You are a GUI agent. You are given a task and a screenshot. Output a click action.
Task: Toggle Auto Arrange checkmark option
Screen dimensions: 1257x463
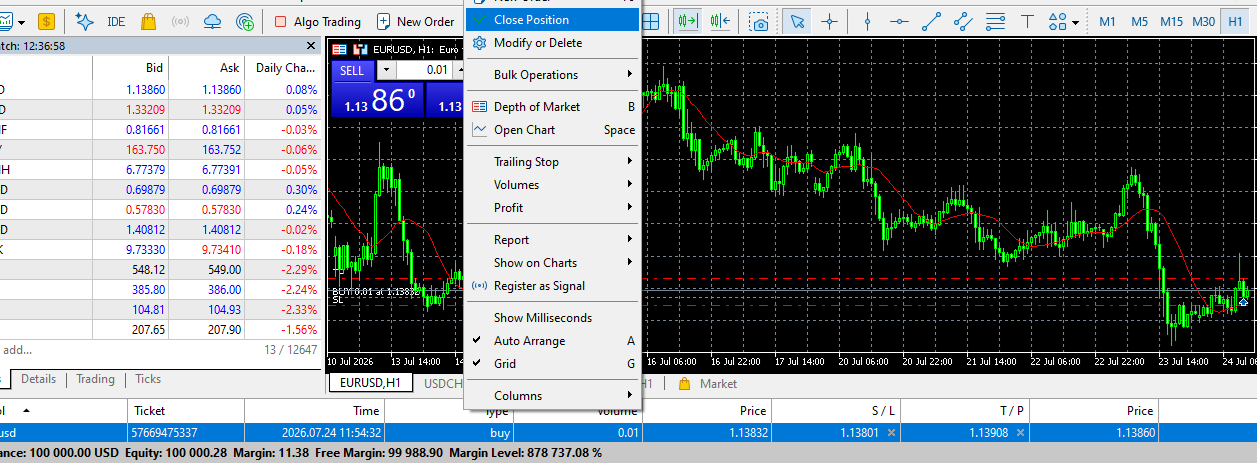553,341
